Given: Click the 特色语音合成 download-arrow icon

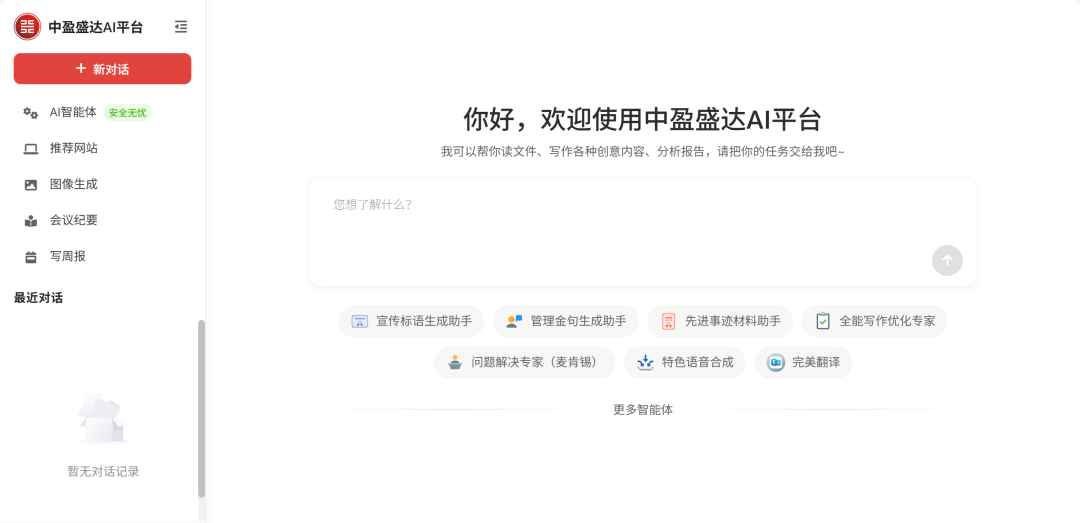Looking at the screenshot, I should pos(645,362).
